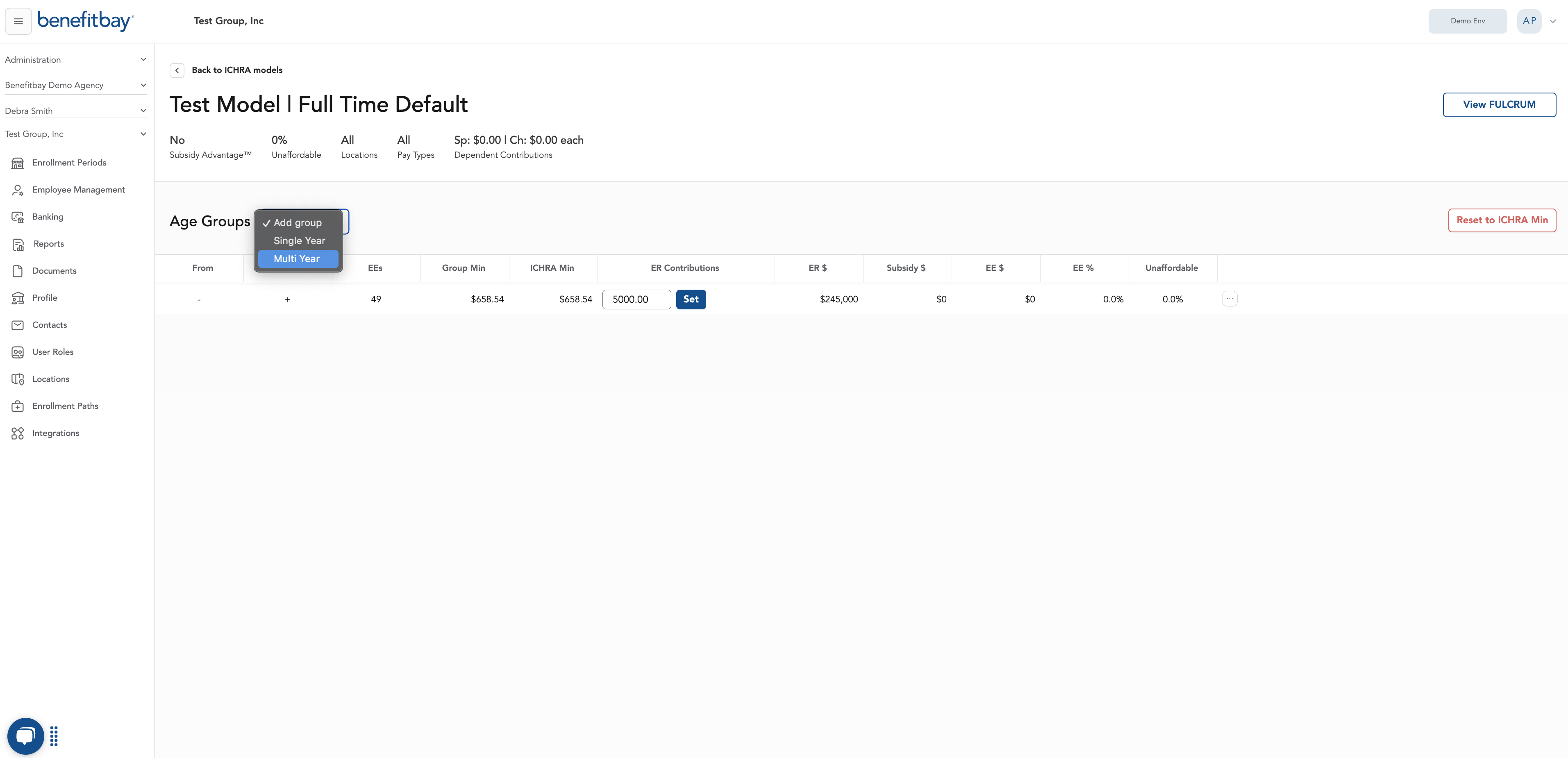Go to Enrollment Paths
This screenshot has height=758, width=1568.
(65, 406)
